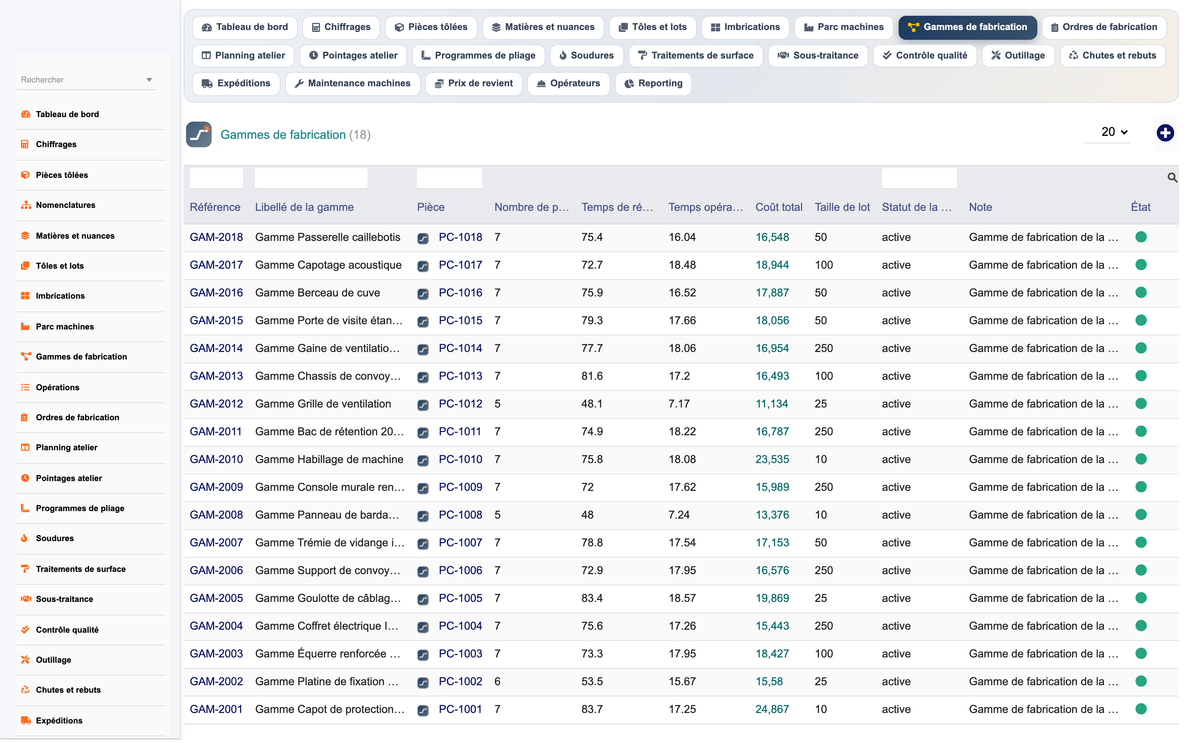Click the Soudures flame icon in sidebar
This screenshot has width=1200, height=743.
(x=25, y=539)
